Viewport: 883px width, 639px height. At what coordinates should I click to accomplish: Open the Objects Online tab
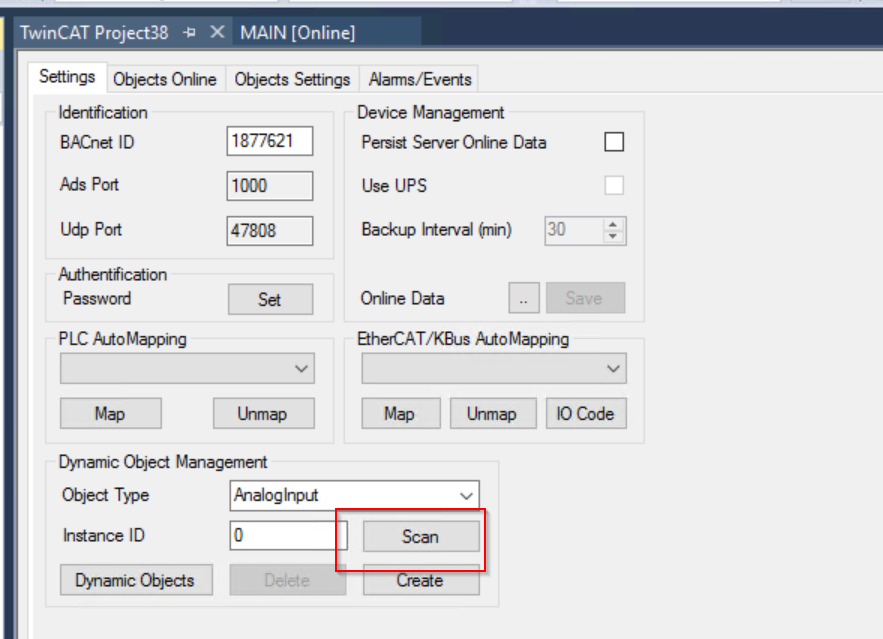(165, 79)
